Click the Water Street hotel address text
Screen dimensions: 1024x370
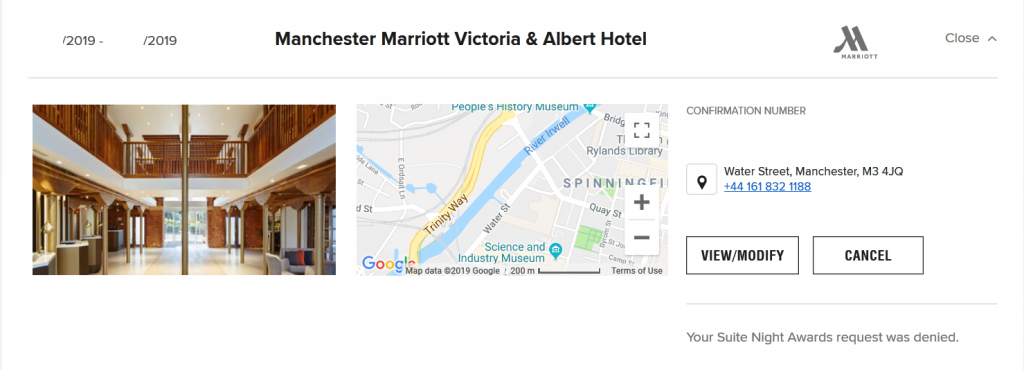[813, 172]
